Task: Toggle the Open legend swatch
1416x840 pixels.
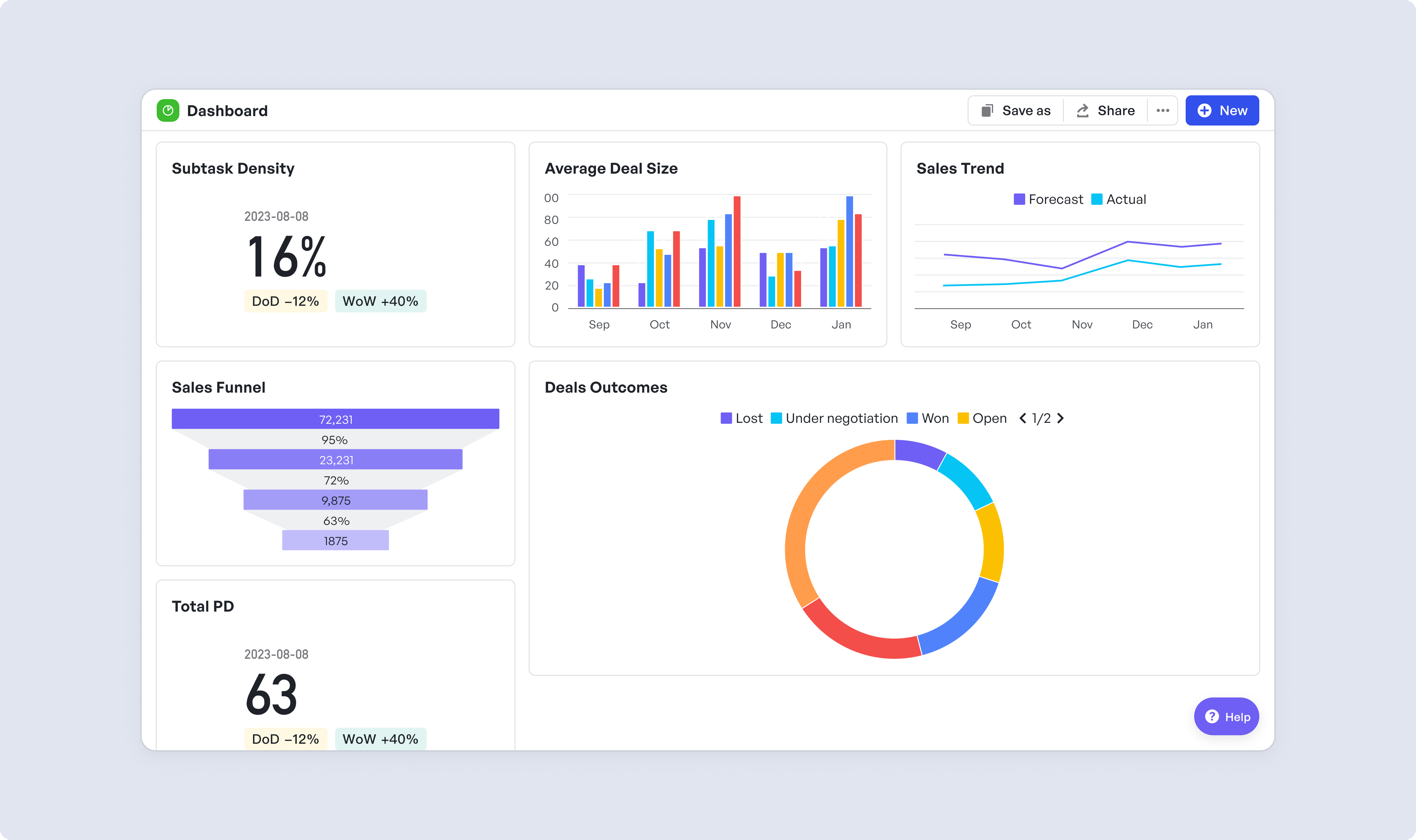Action: (963, 418)
